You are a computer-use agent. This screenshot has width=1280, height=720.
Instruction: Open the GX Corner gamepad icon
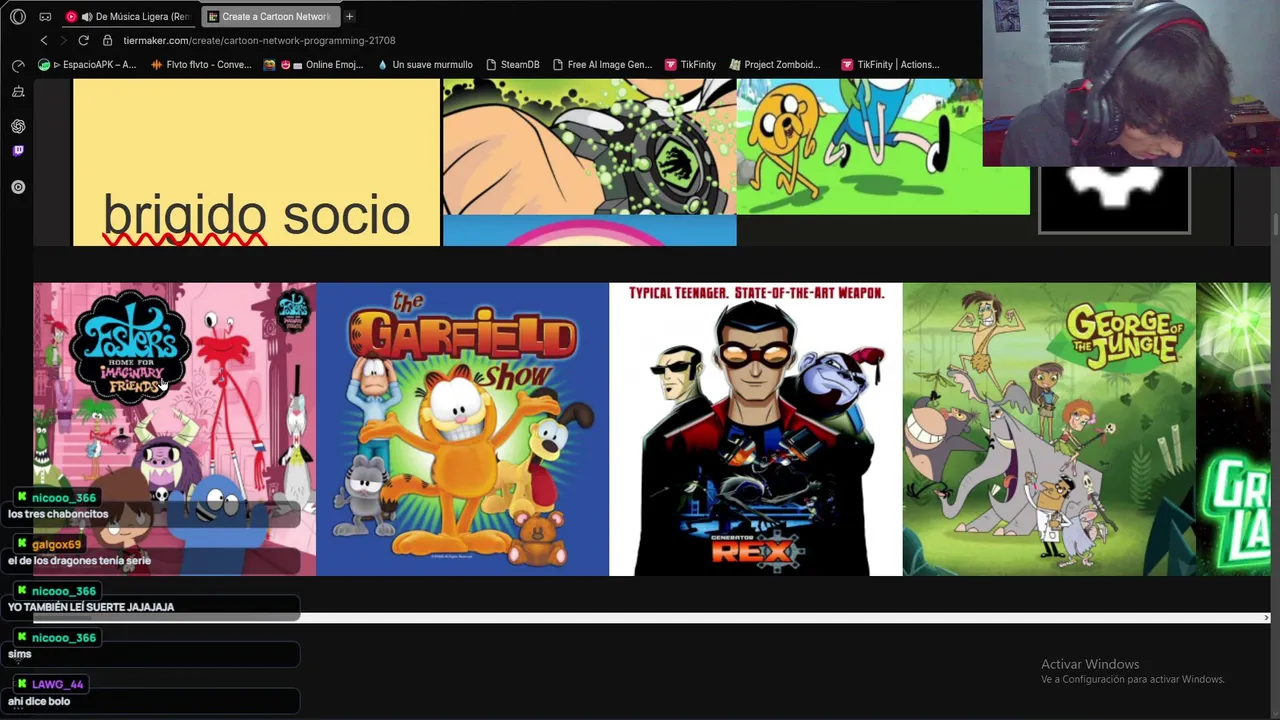[45, 16]
